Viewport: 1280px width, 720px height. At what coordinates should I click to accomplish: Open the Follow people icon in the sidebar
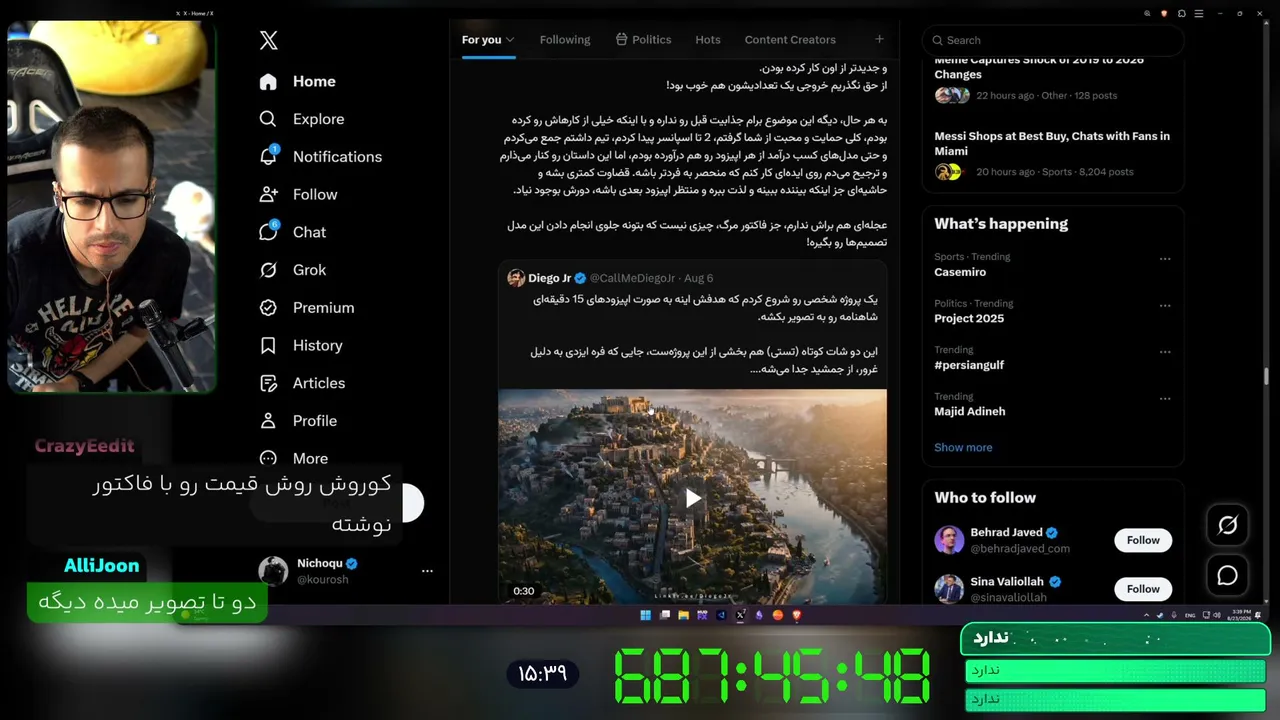[x=268, y=194]
